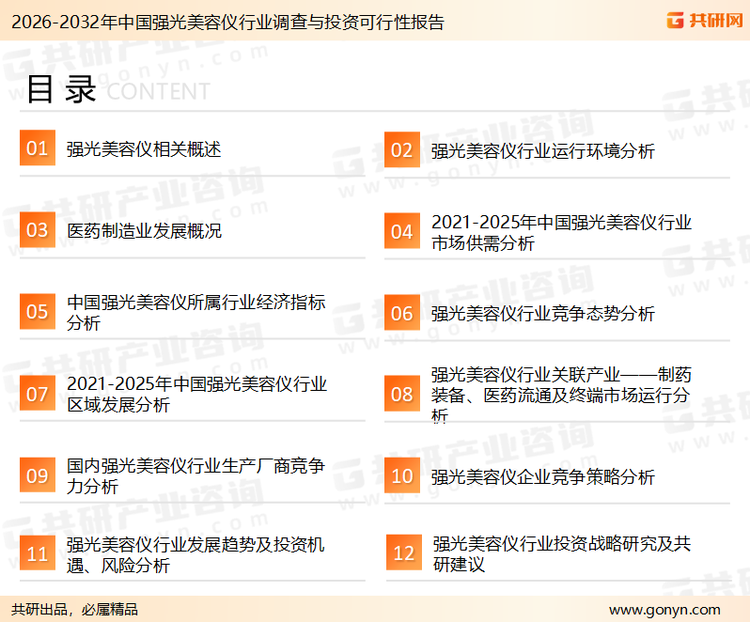Select the 10 chapter number box

[x=401, y=476]
